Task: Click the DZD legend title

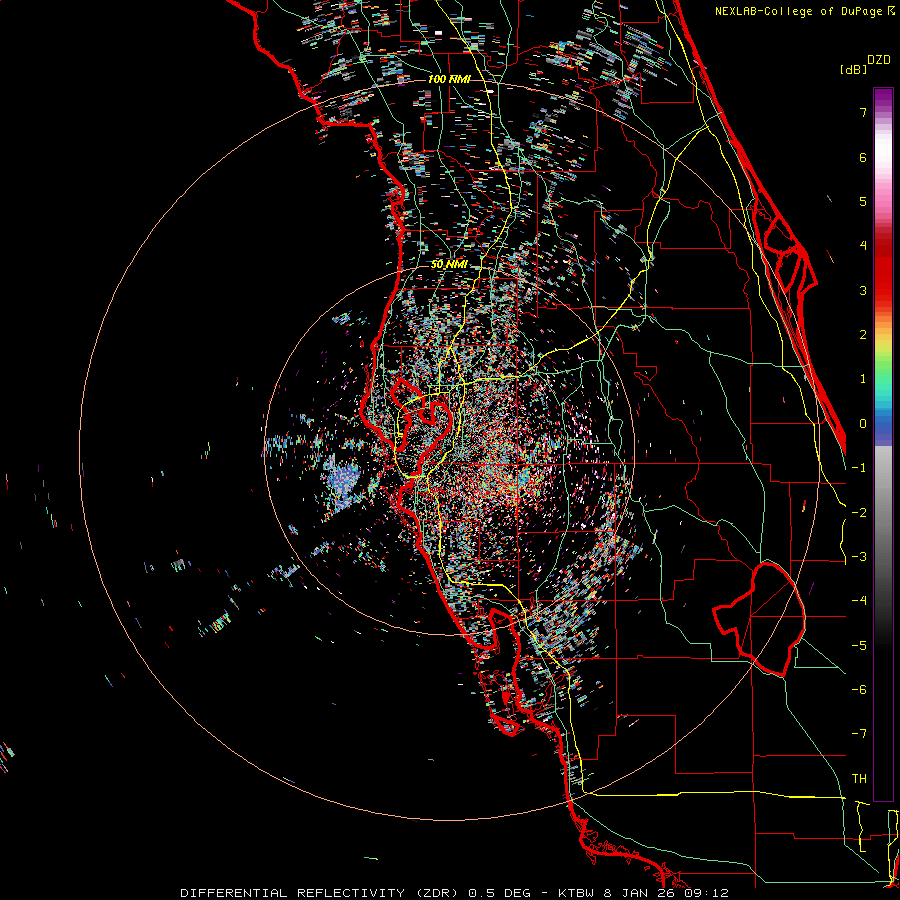Action: [x=879, y=60]
